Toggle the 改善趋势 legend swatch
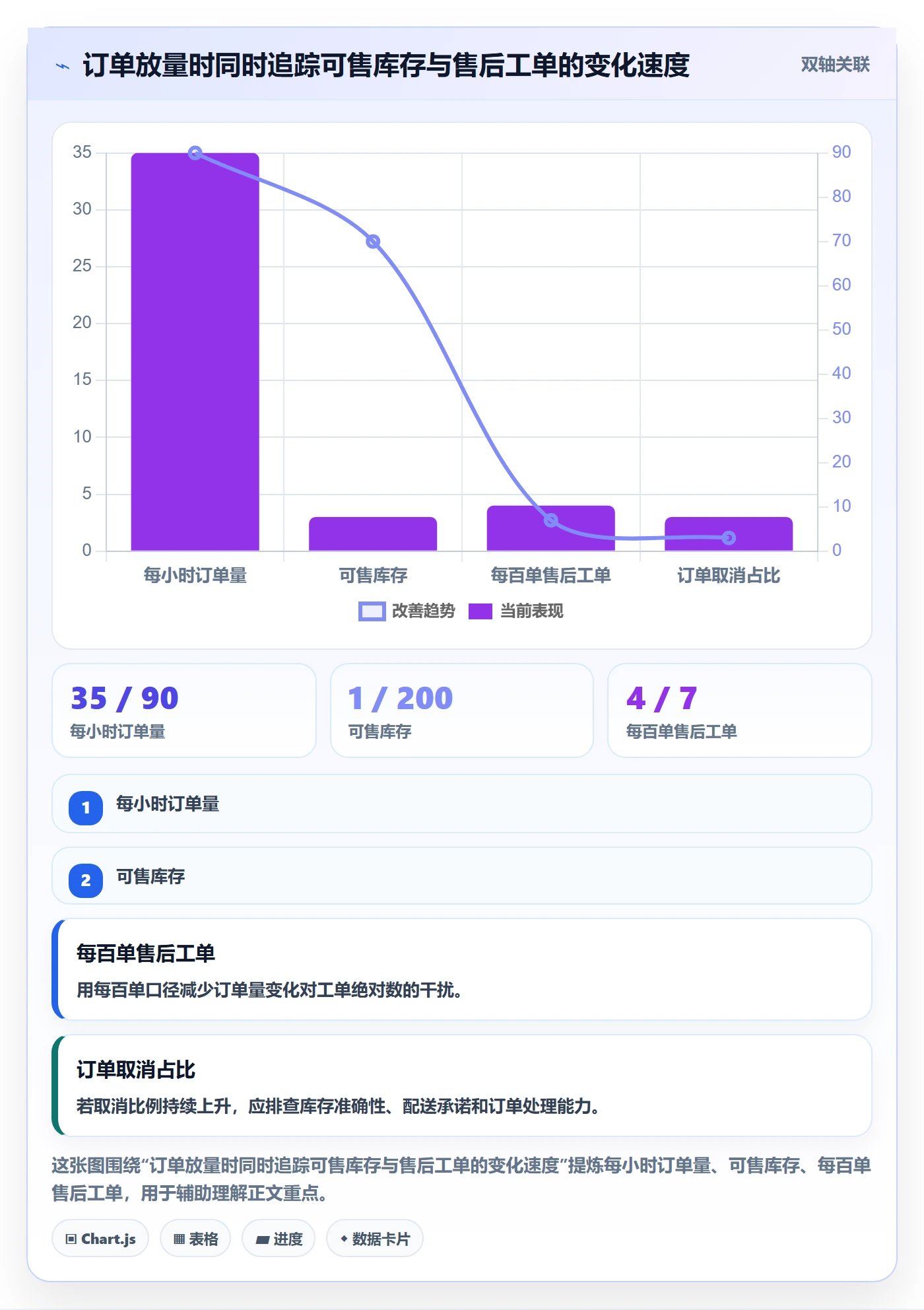The width and height of the screenshot is (924, 1310). tap(372, 611)
